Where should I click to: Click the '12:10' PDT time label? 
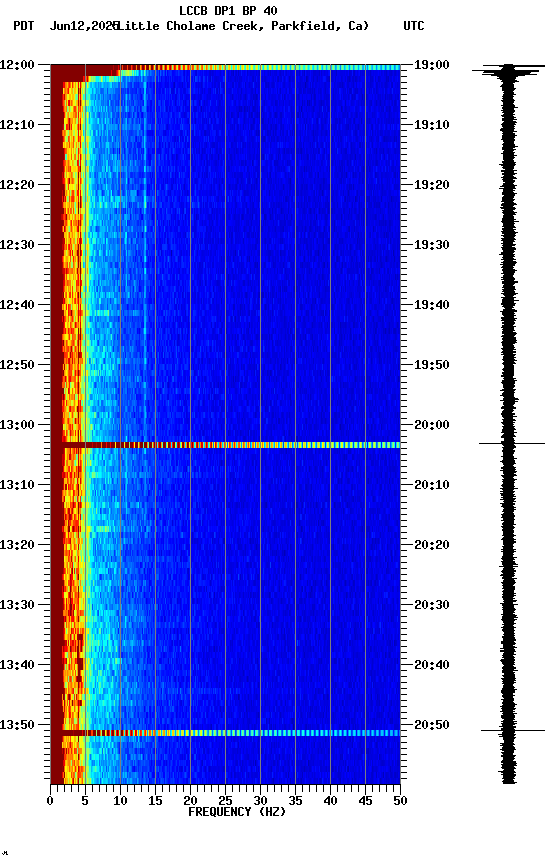17,125
